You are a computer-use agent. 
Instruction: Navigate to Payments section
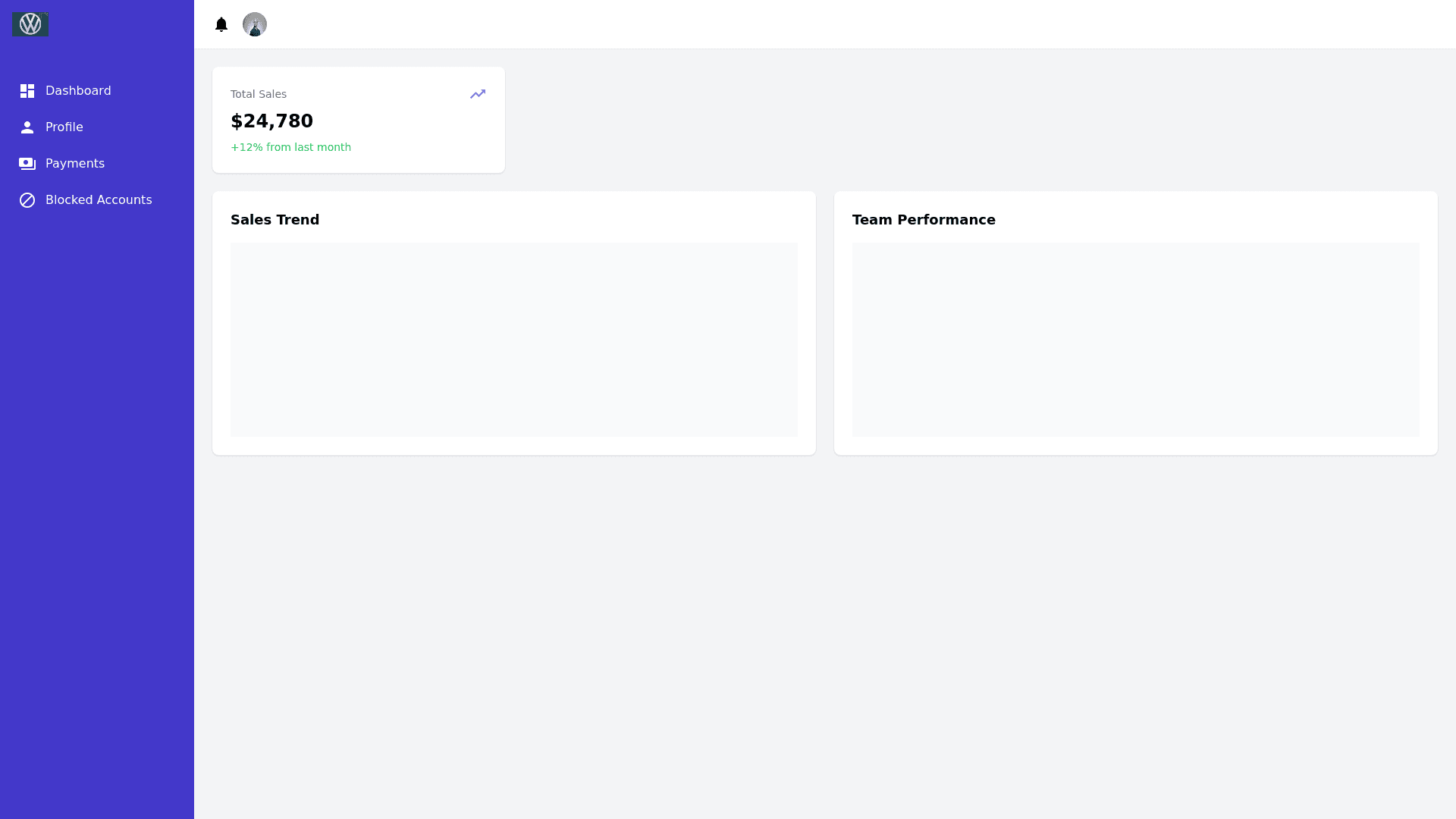[75, 164]
